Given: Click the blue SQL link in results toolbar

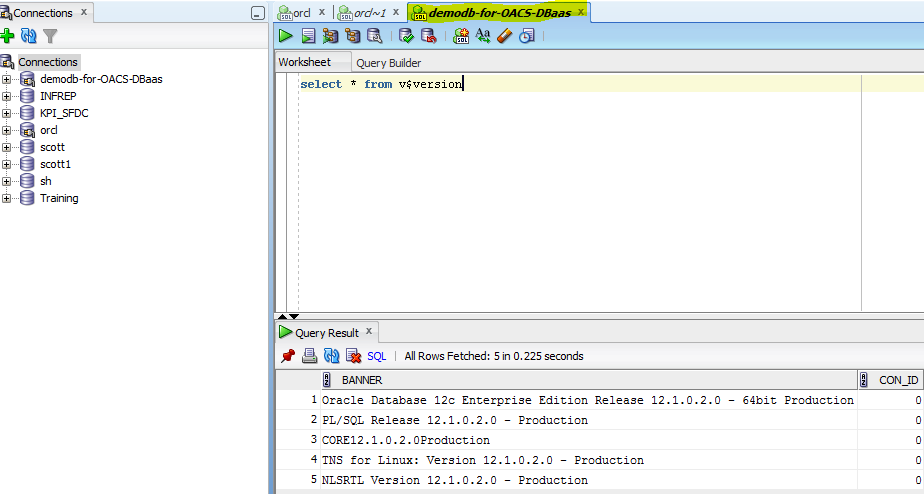Looking at the screenshot, I should [x=376, y=356].
